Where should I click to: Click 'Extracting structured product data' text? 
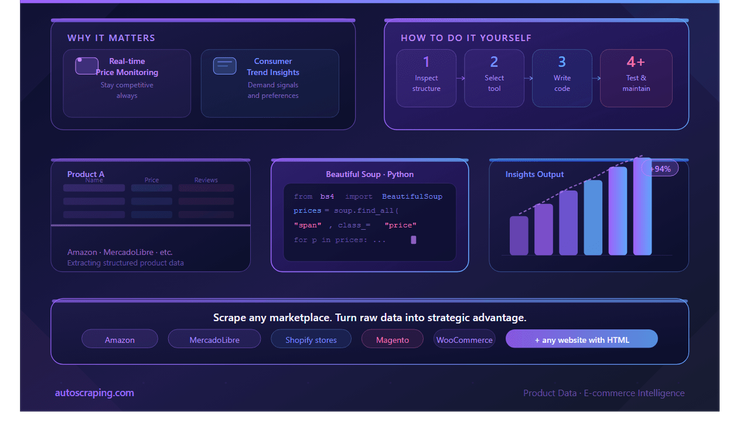click(125, 263)
